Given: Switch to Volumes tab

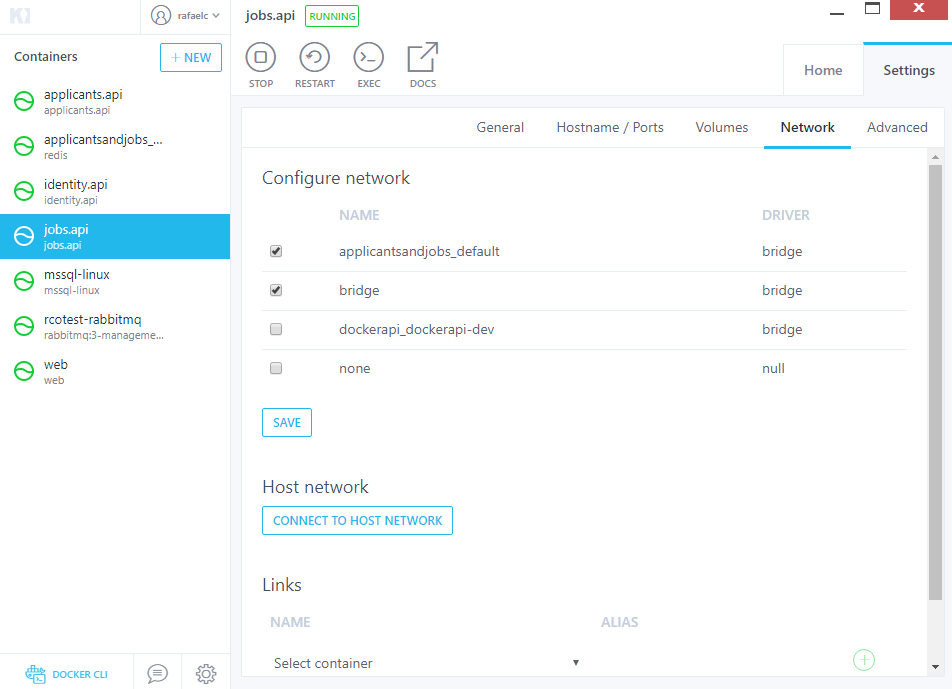Looking at the screenshot, I should (721, 127).
